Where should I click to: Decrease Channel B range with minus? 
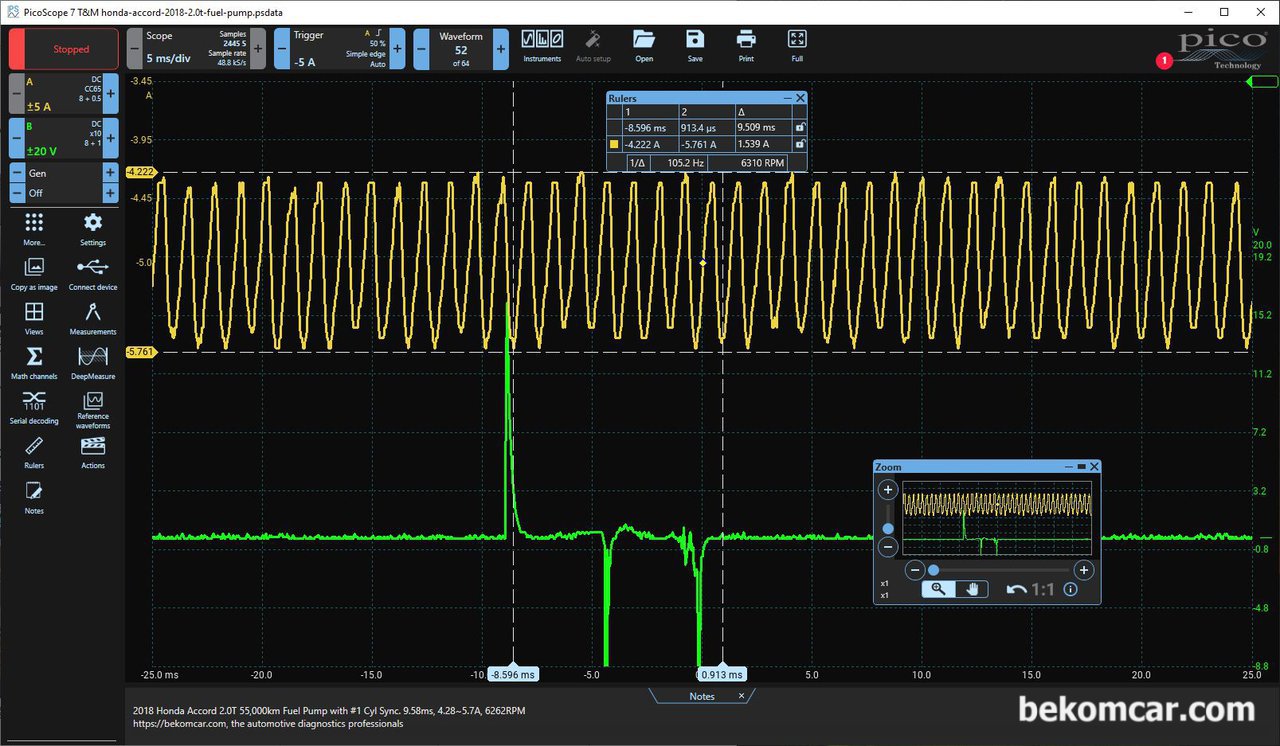(x=16, y=137)
